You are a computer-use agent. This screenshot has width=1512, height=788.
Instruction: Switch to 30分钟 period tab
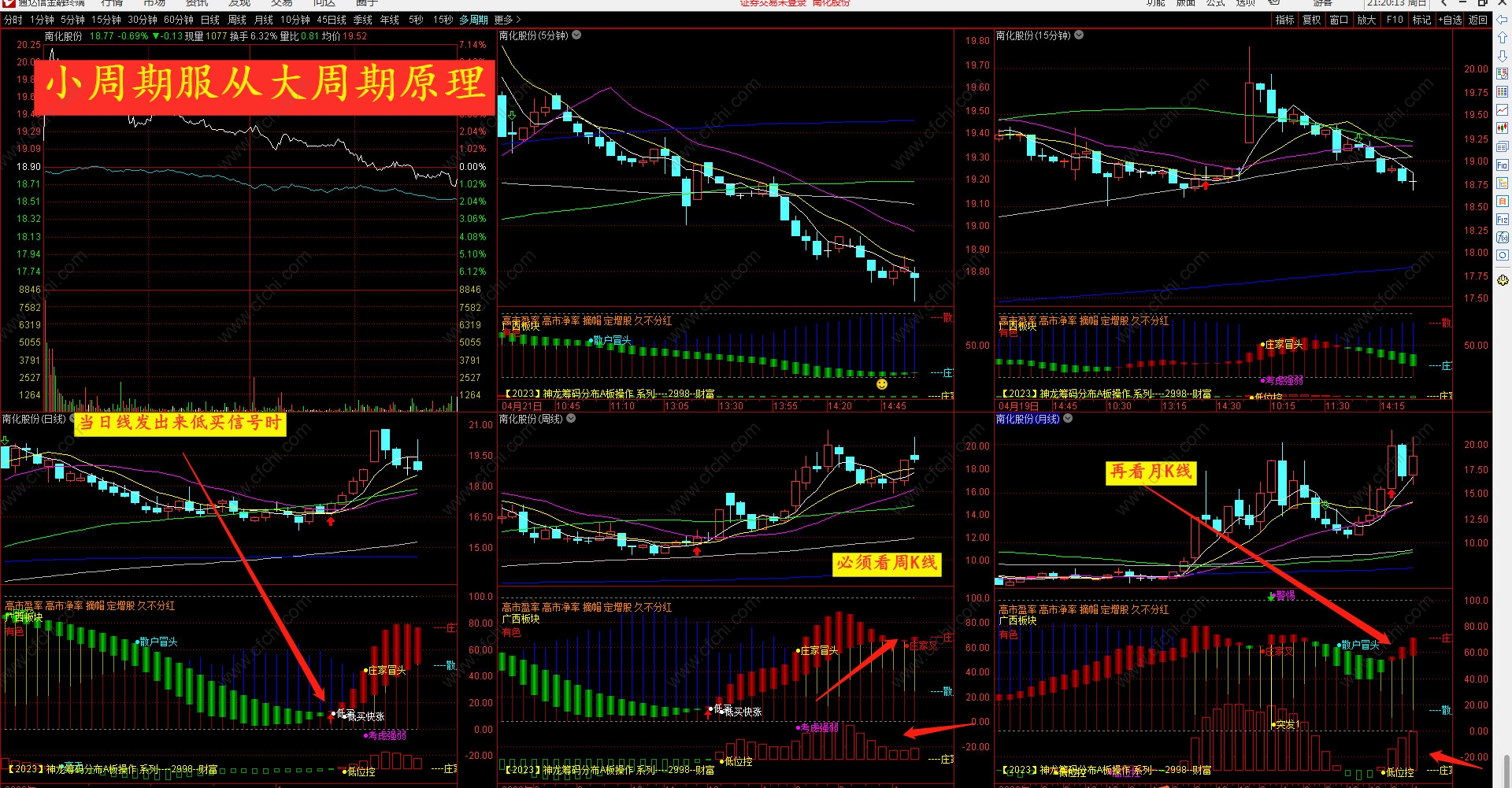(x=143, y=20)
